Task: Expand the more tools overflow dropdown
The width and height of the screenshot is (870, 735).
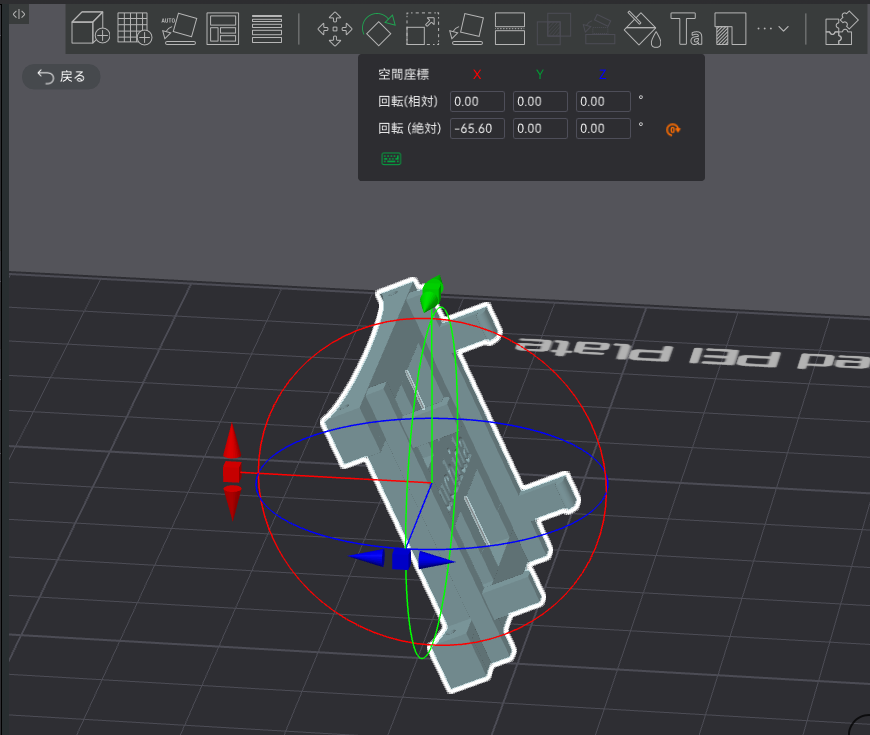Action: [772, 28]
